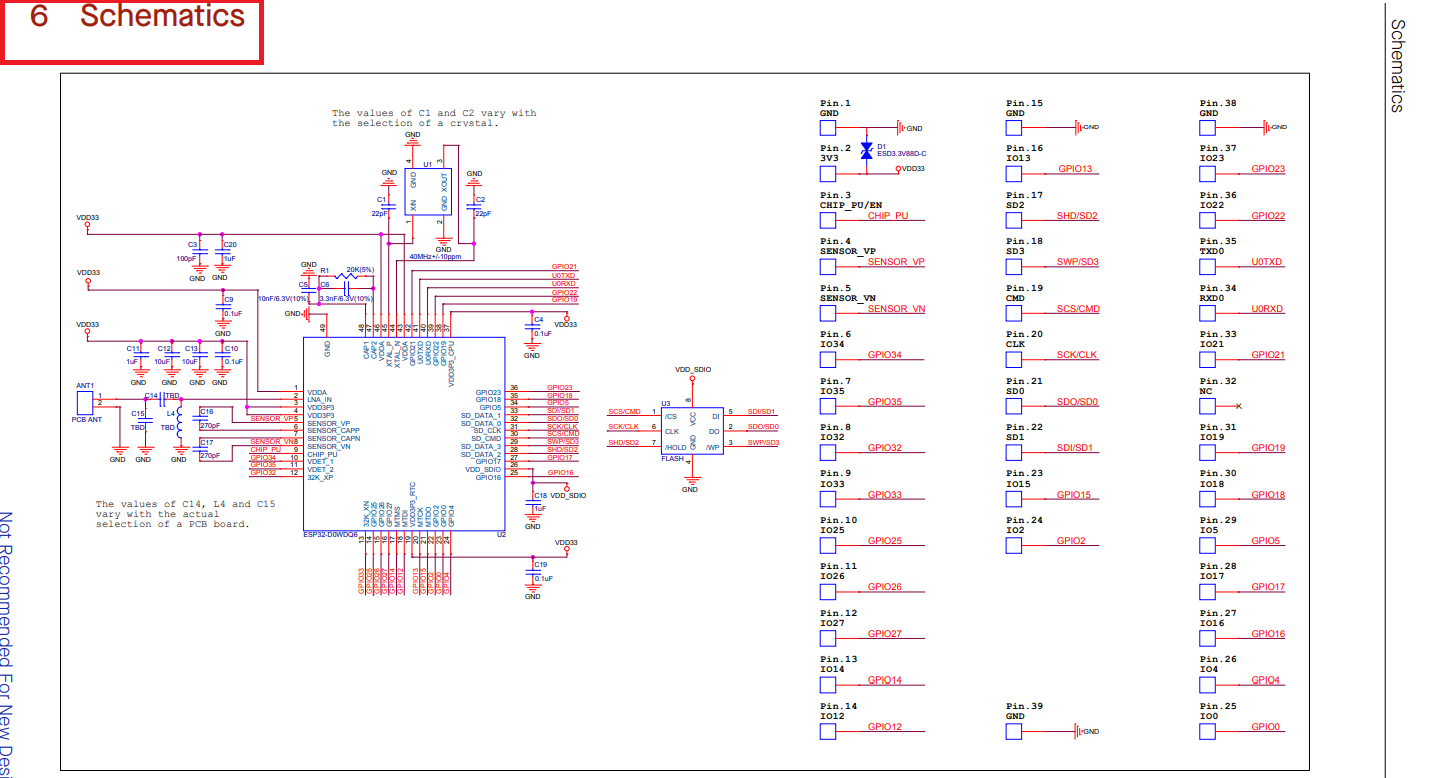Click the "TXD0" pin name under Pin.35
The image size is (1440, 778).
1212,251
